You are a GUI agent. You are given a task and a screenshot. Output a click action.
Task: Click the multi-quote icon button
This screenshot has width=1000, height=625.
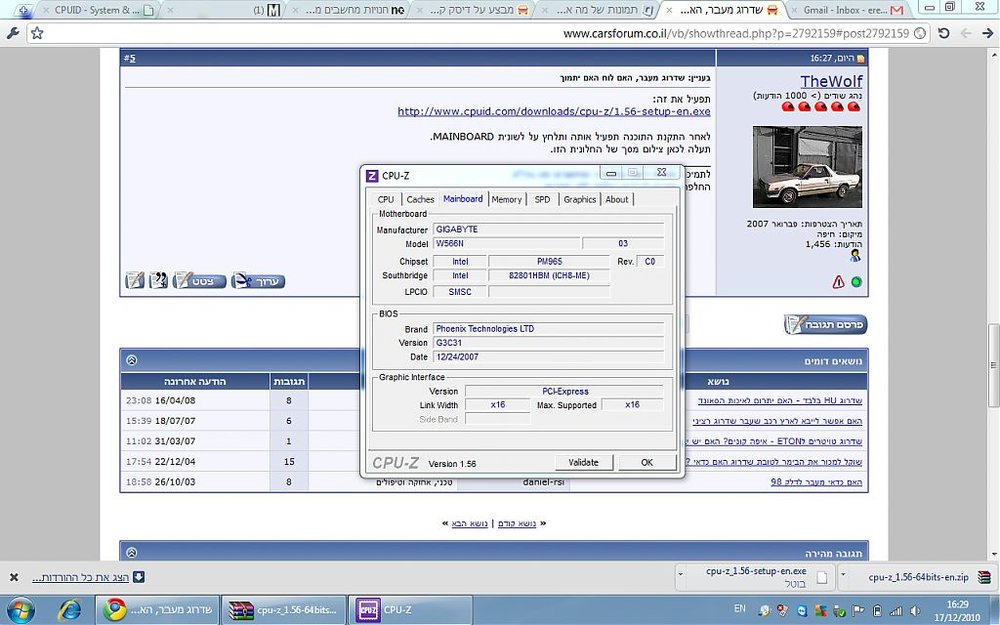click(158, 280)
